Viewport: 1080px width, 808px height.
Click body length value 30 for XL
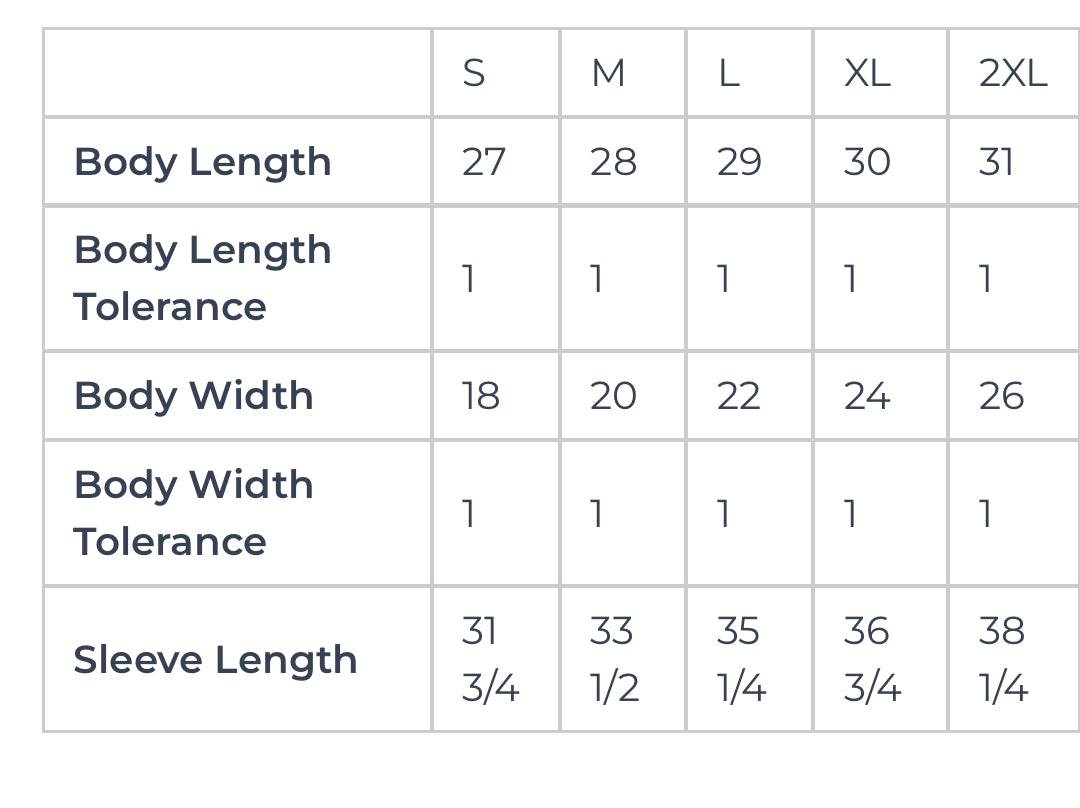click(x=867, y=162)
